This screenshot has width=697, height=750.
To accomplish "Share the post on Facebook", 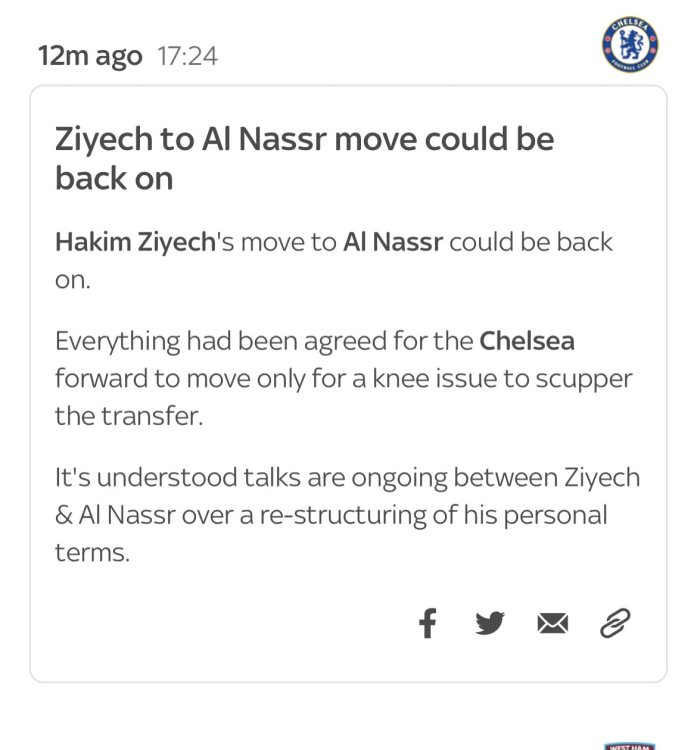I will point(427,623).
